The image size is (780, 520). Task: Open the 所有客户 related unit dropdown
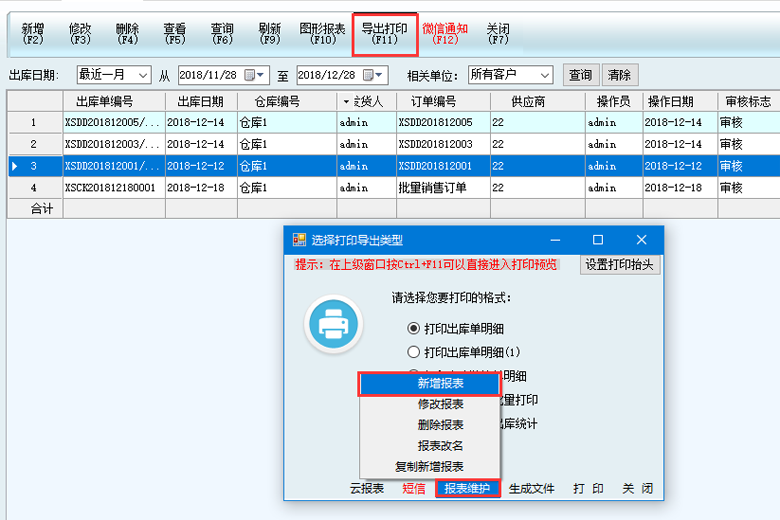tap(543, 75)
